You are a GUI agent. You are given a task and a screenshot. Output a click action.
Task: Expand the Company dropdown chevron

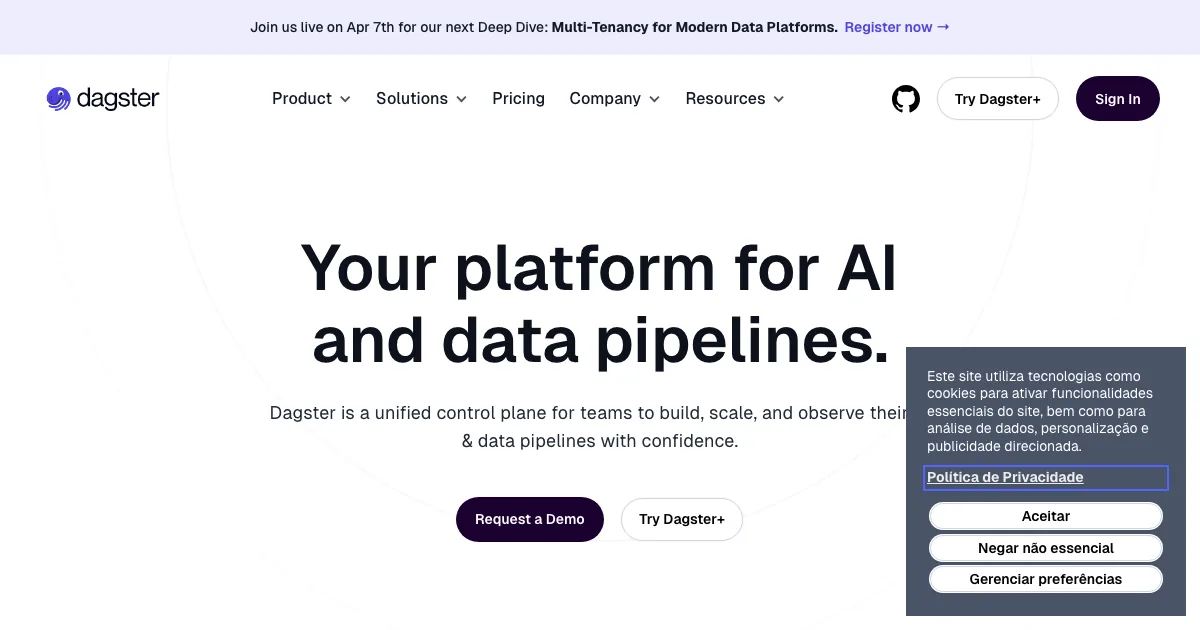(x=655, y=99)
